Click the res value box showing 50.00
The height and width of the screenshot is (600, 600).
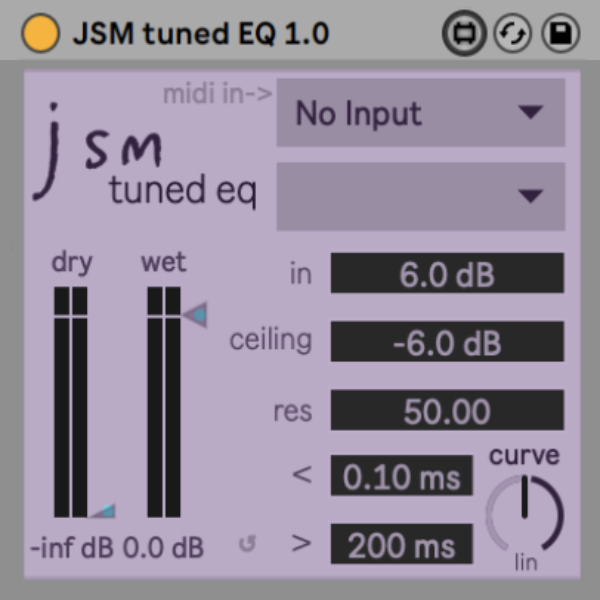coord(447,411)
